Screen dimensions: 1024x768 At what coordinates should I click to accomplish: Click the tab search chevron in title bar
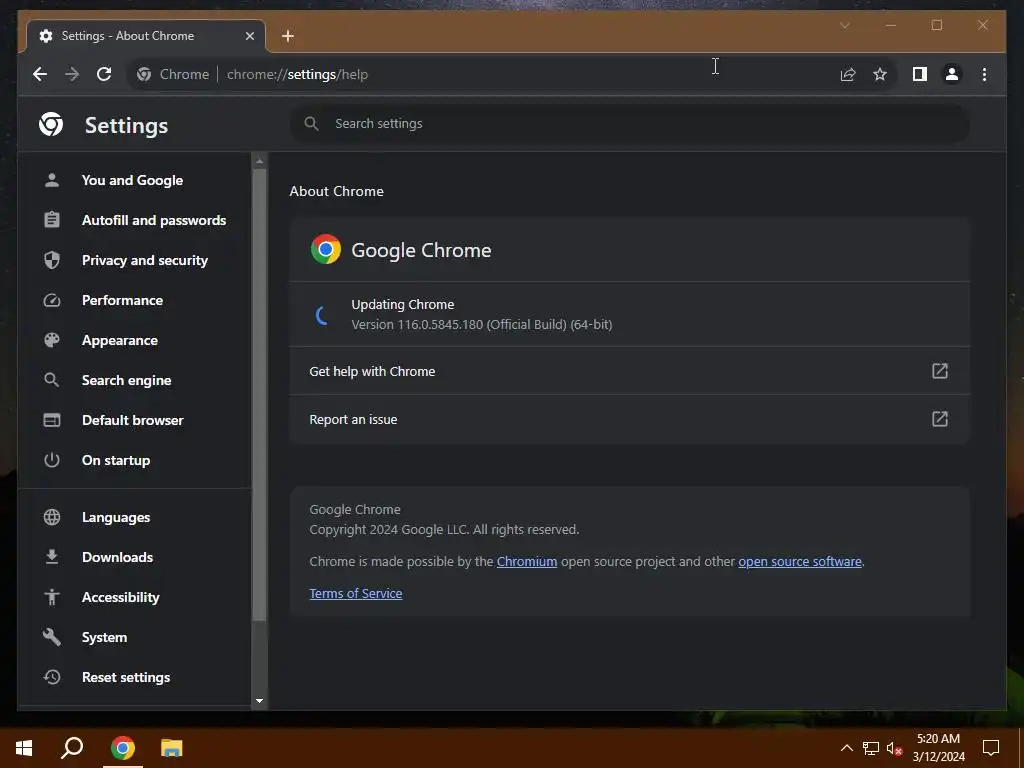pyautogui.click(x=844, y=25)
